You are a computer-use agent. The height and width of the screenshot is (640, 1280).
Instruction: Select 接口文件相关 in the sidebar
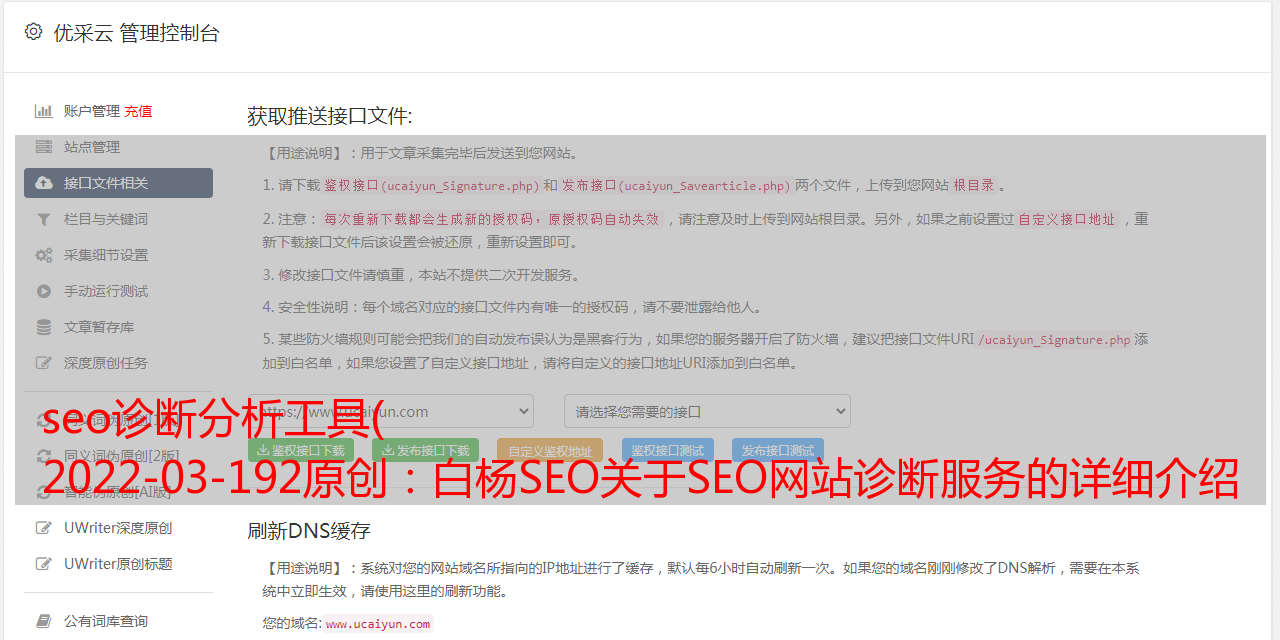[x=118, y=183]
